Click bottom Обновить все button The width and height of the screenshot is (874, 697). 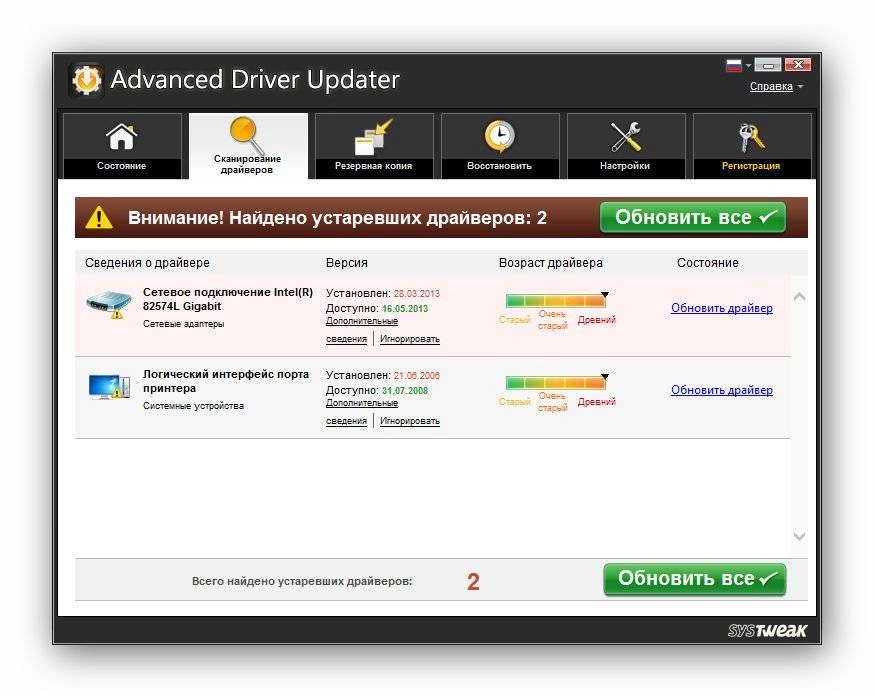pyautogui.click(x=695, y=579)
